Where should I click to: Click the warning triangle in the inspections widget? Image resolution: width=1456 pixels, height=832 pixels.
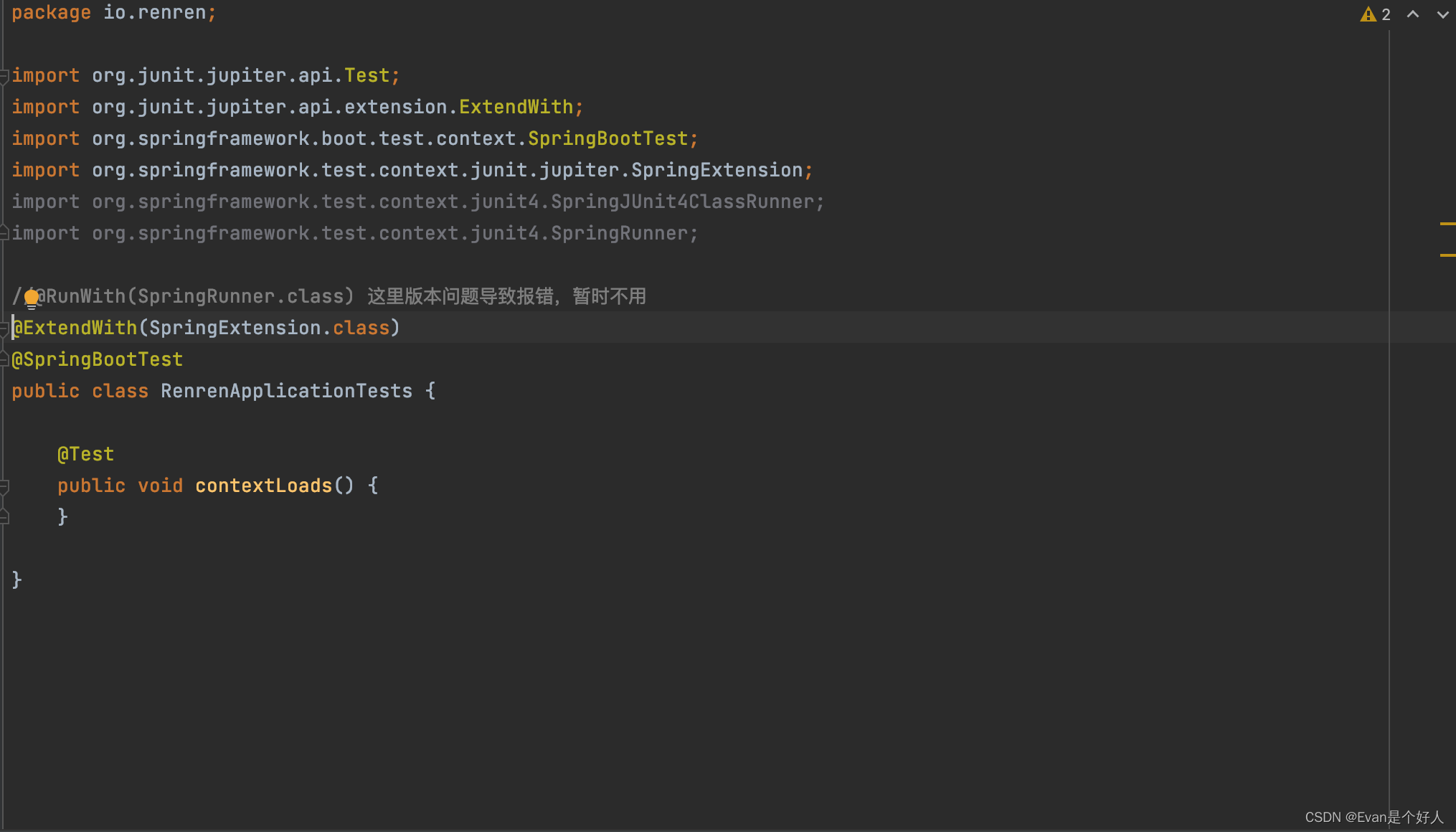pos(1368,14)
